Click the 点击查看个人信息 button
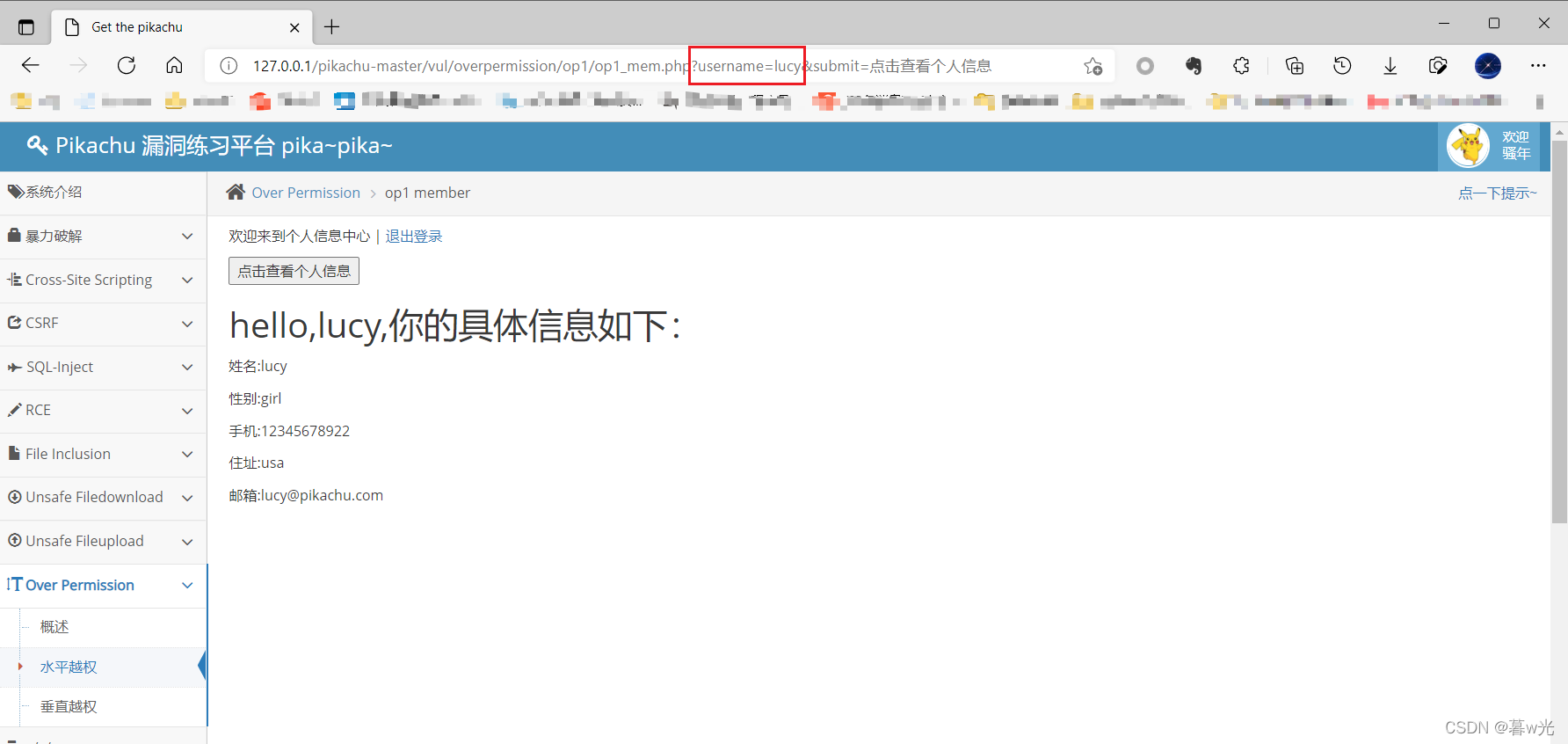The height and width of the screenshot is (744, 1568). 294,271
